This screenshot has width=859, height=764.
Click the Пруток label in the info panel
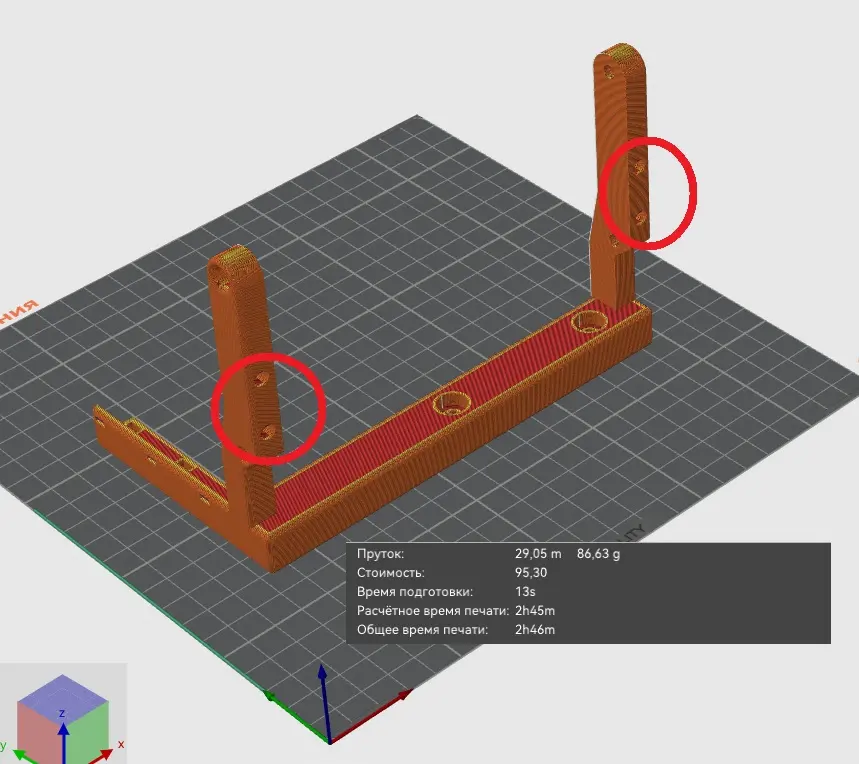(378, 553)
